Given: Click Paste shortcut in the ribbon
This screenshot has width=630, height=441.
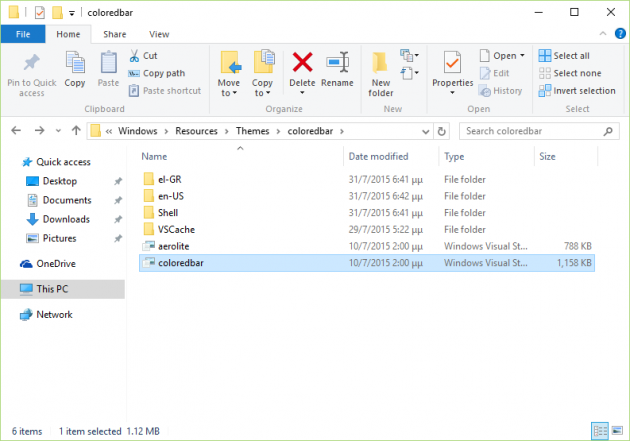Looking at the screenshot, I should coord(164,91).
